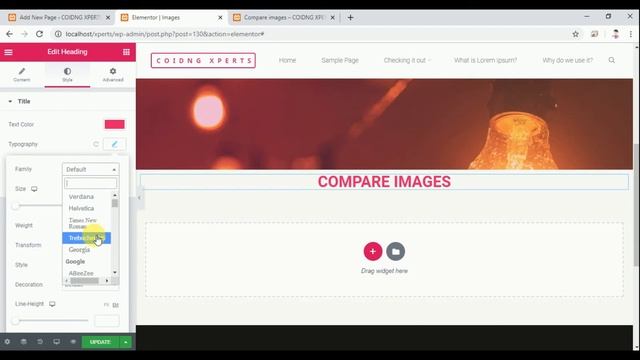Select the highlighted Trebuchet font option
This screenshot has width=640, height=360.
pos(86,238)
